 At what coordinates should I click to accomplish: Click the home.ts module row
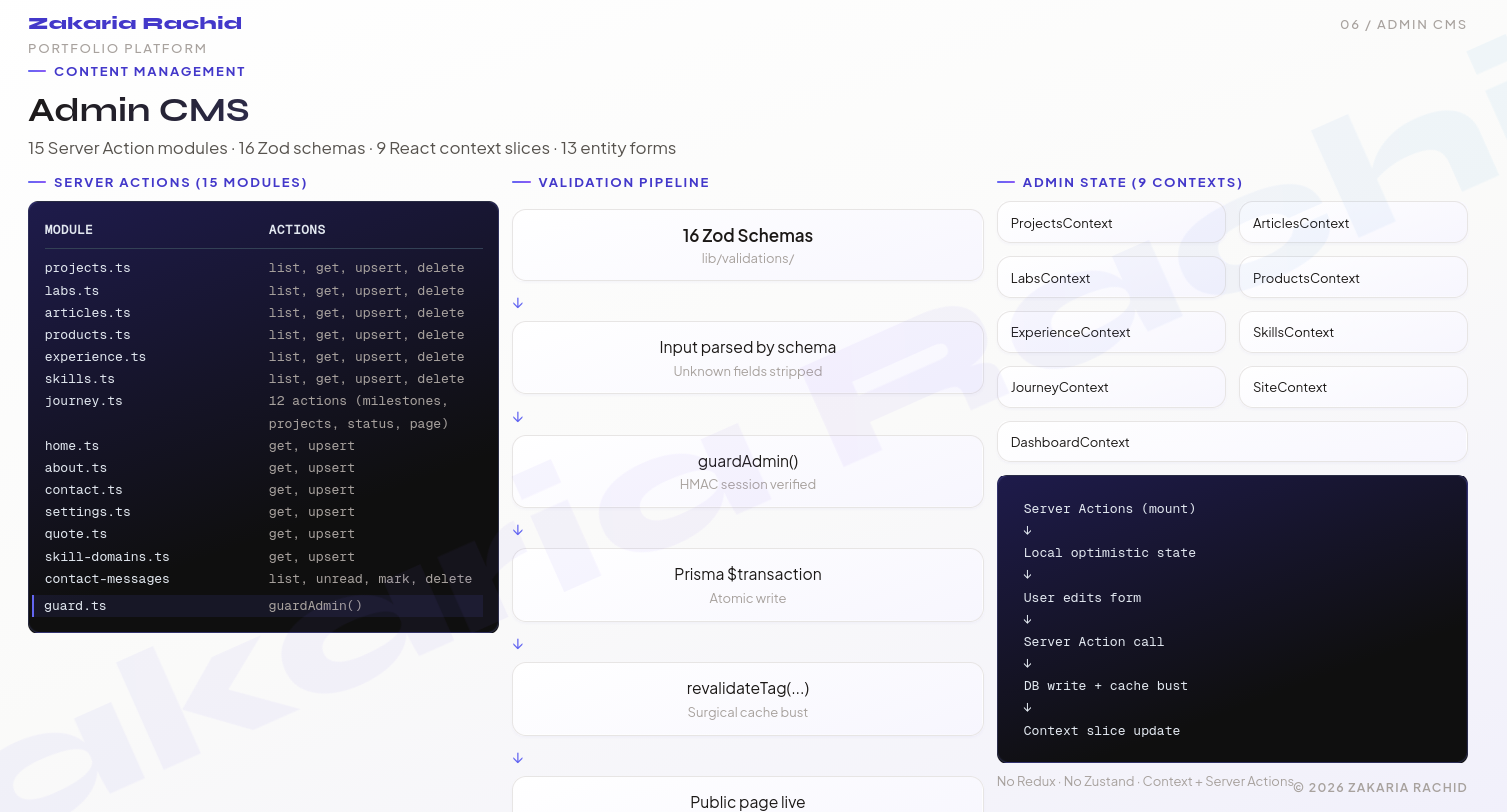[263, 446]
